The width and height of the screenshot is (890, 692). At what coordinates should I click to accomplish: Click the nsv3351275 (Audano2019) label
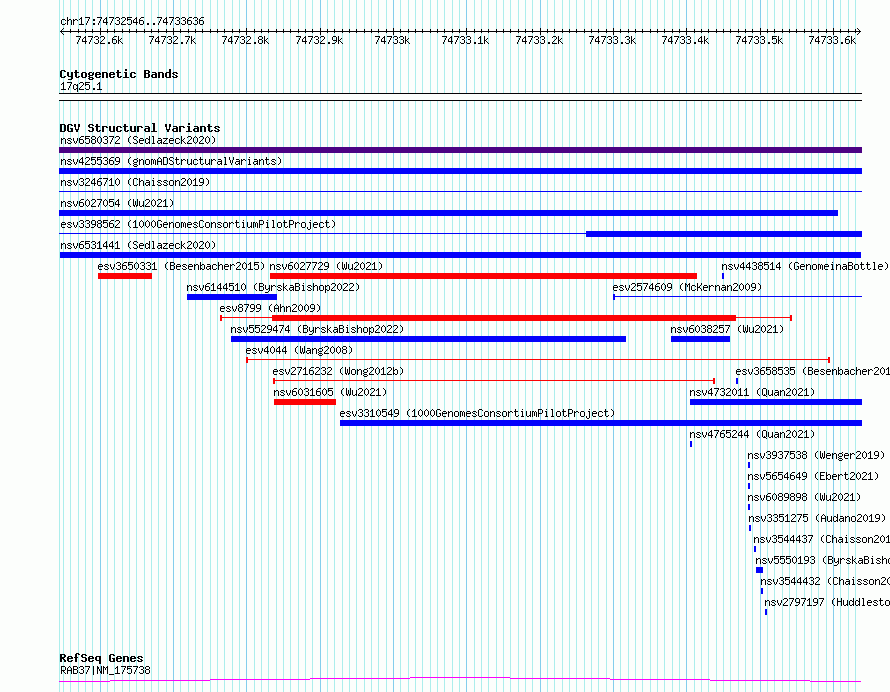(817, 518)
